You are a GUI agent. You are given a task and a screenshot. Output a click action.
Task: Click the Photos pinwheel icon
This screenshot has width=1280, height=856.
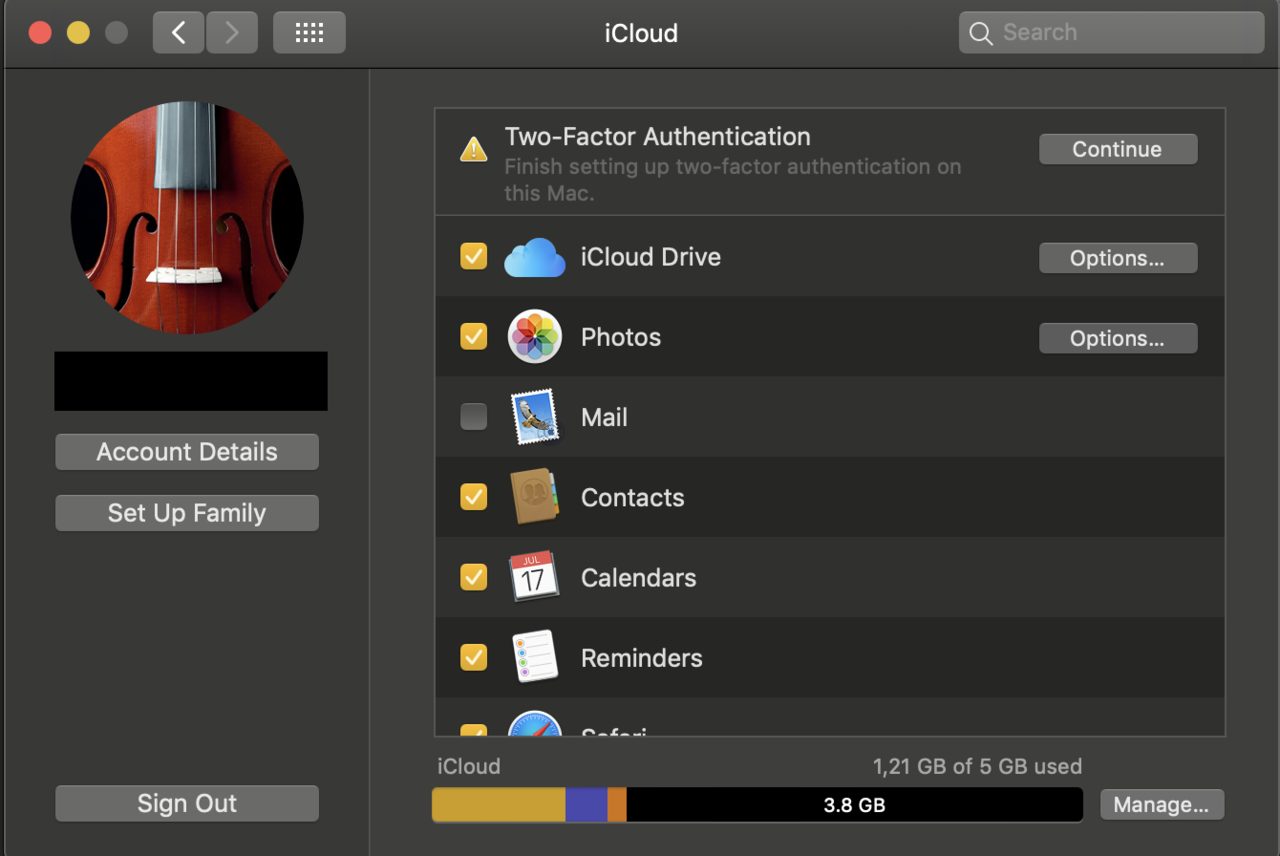[534, 336]
